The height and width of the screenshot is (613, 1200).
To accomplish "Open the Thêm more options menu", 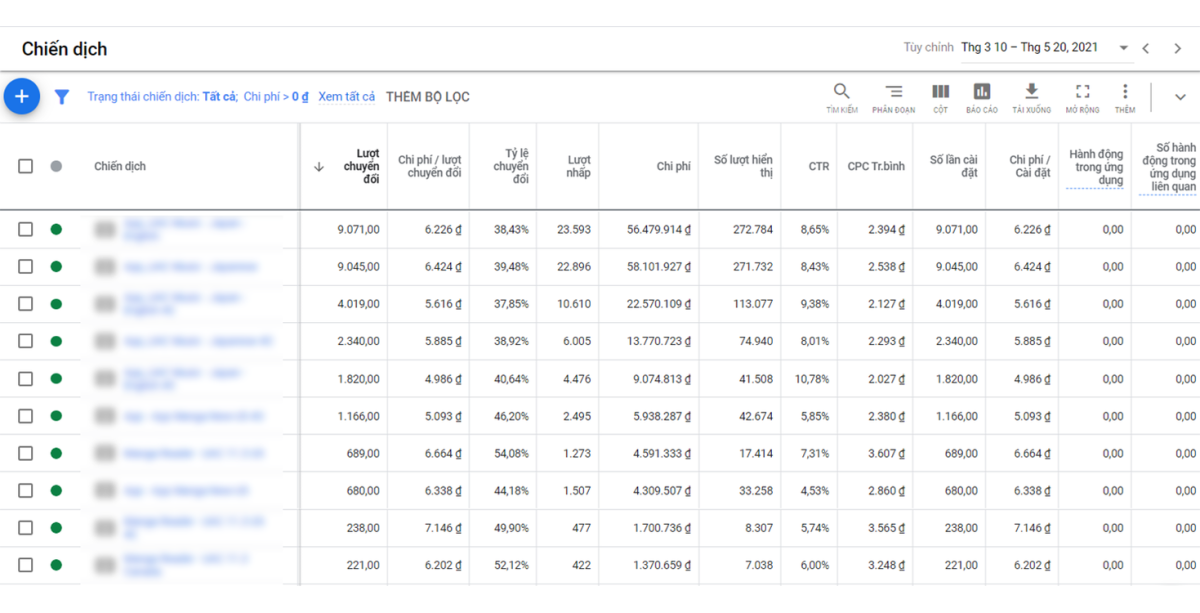I will point(1125,97).
